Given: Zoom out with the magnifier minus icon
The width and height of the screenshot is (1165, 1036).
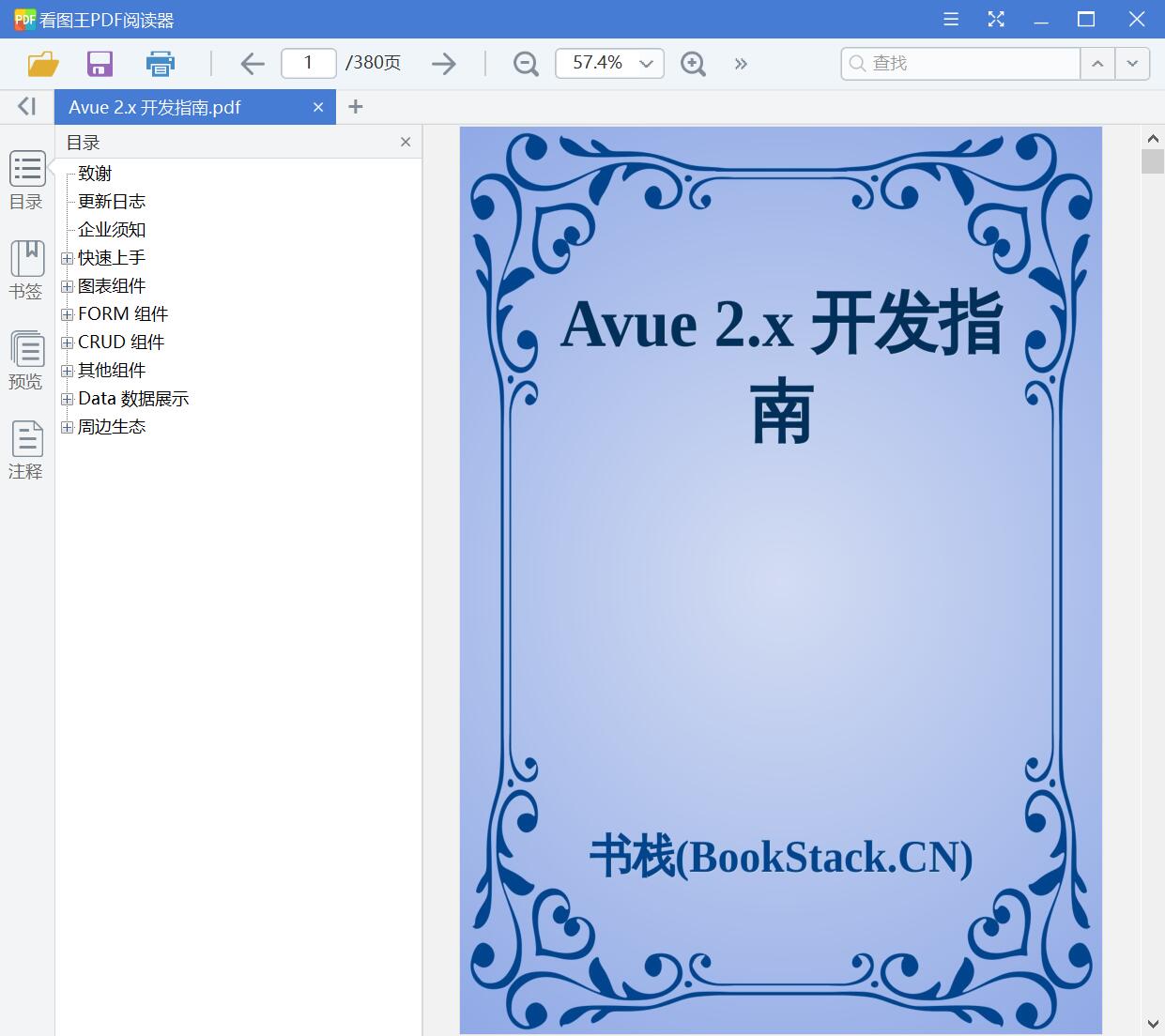Looking at the screenshot, I should coord(525,64).
